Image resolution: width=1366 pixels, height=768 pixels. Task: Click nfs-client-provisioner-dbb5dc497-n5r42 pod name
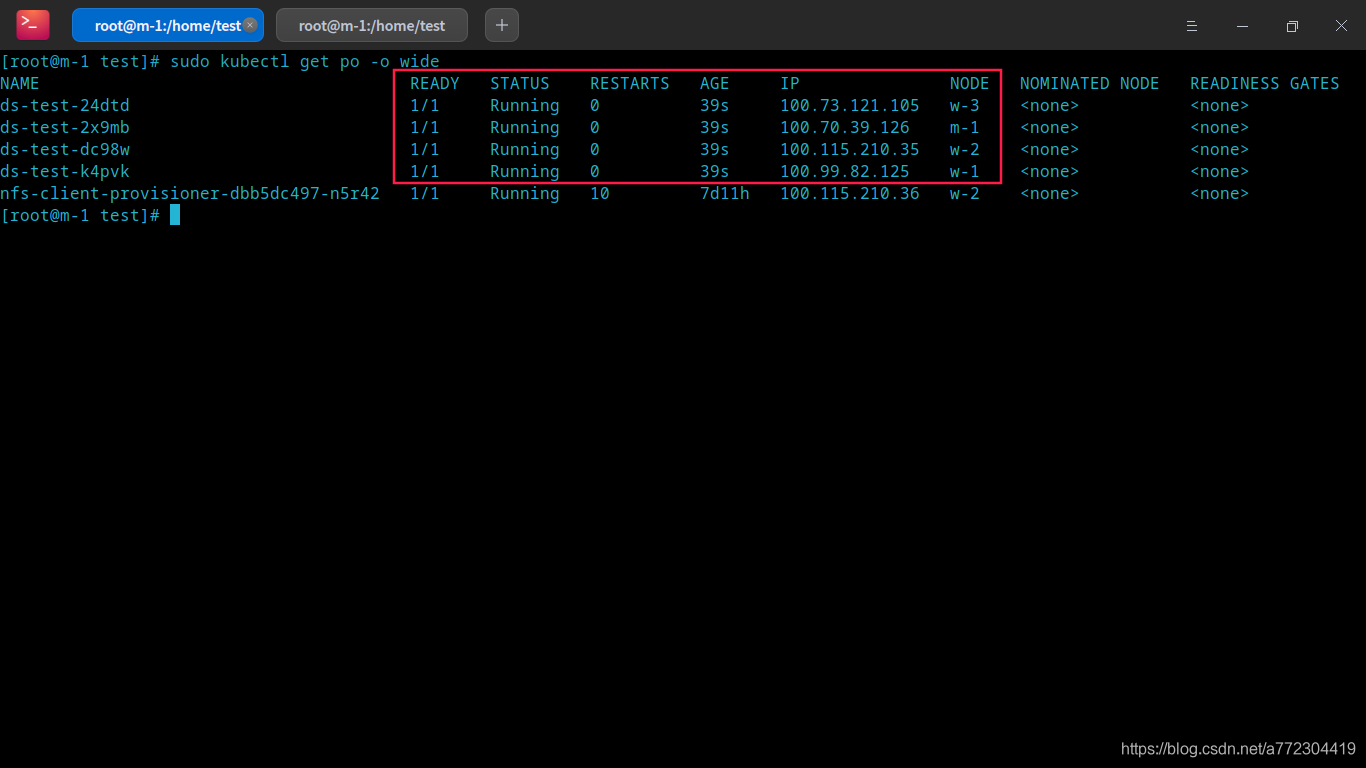tap(190, 194)
